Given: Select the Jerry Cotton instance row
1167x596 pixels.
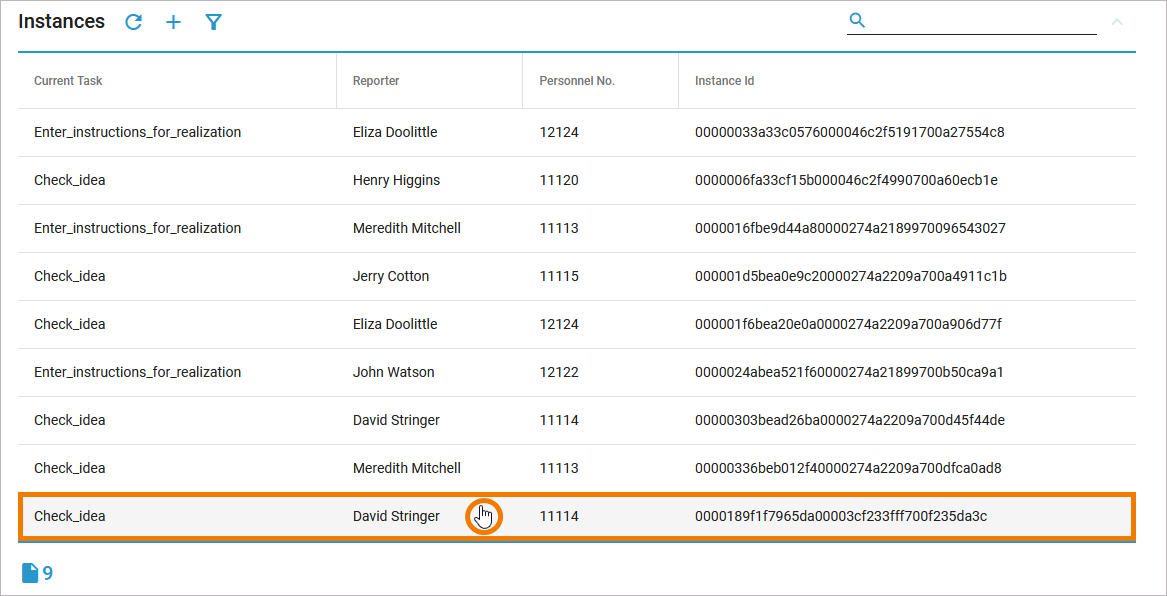Looking at the screenshot, I should (x=391, y=276).
